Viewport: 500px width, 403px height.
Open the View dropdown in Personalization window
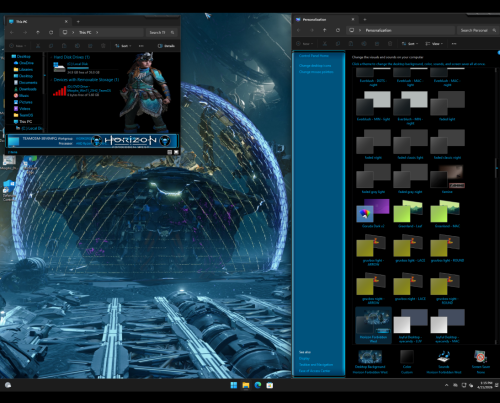pyautogui.click(x=434, y=44)
